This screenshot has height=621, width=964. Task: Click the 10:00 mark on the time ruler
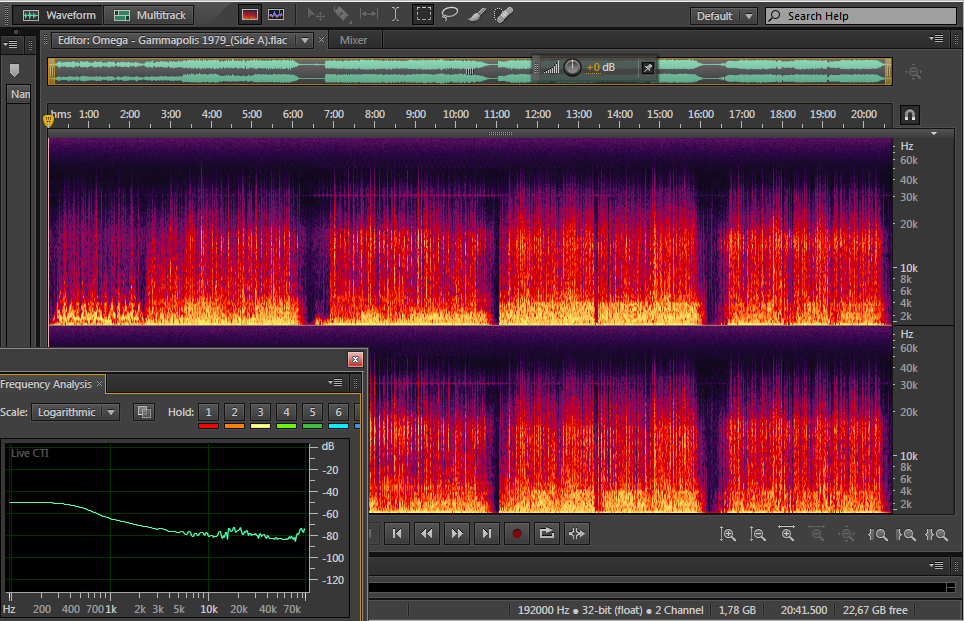point(456,114)
